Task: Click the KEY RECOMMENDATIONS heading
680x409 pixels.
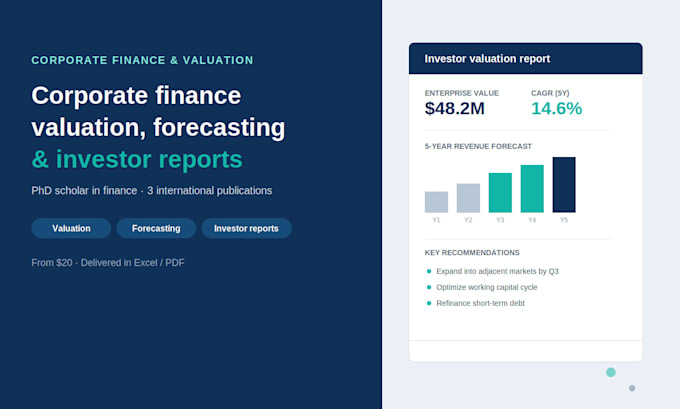Action: click(472, 253)
